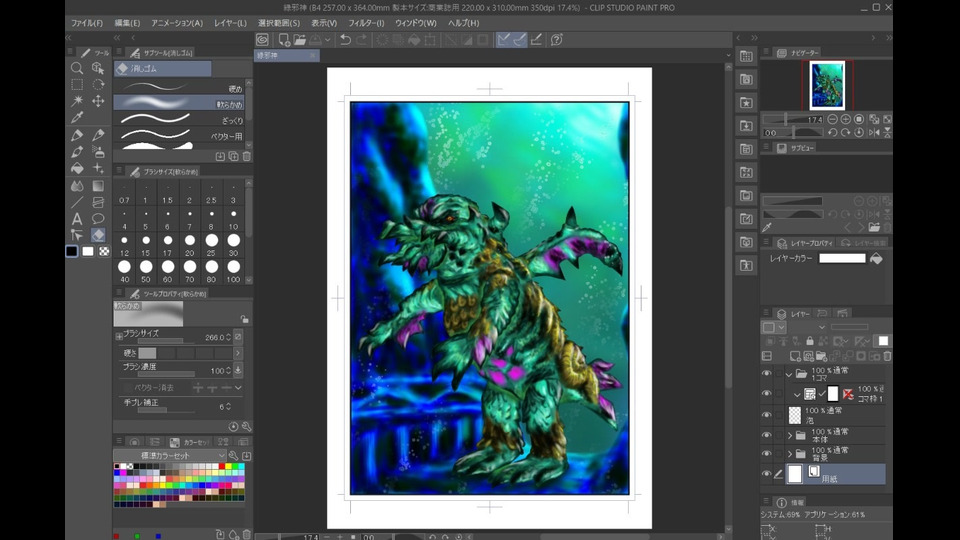Create new layer folder in Layer panel
Image resolution: width=960 pixels, height=540 pixels.
(x=821, y=356)
